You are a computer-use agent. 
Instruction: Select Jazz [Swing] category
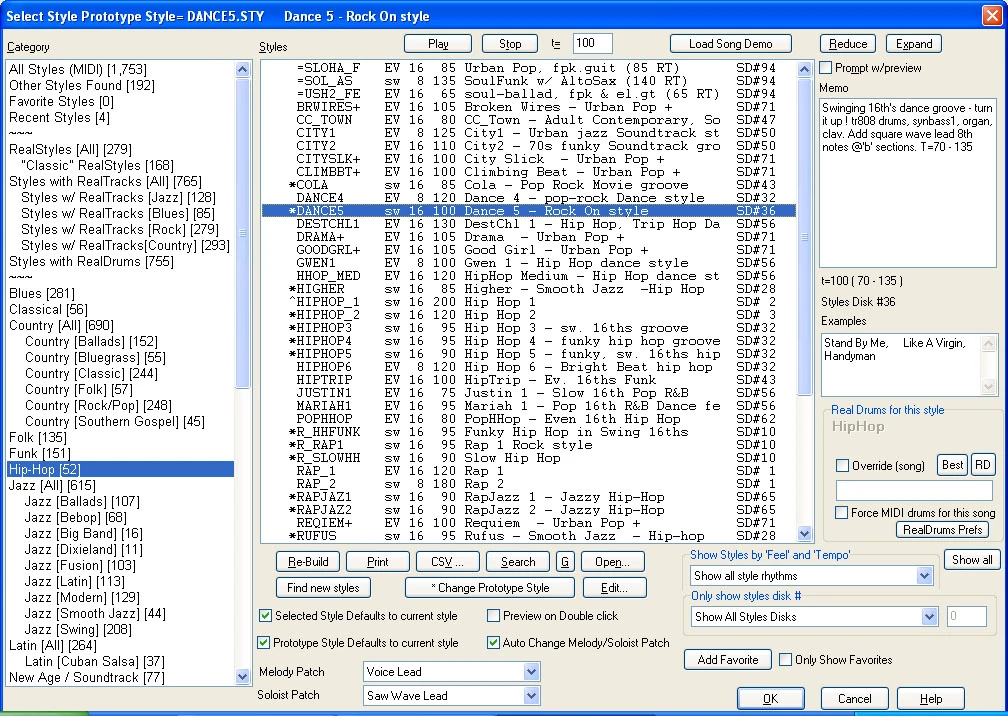(77, 629)
